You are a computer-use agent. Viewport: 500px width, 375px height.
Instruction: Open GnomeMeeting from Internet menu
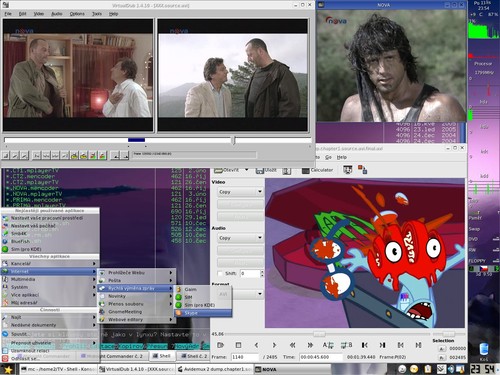point(136,312)
